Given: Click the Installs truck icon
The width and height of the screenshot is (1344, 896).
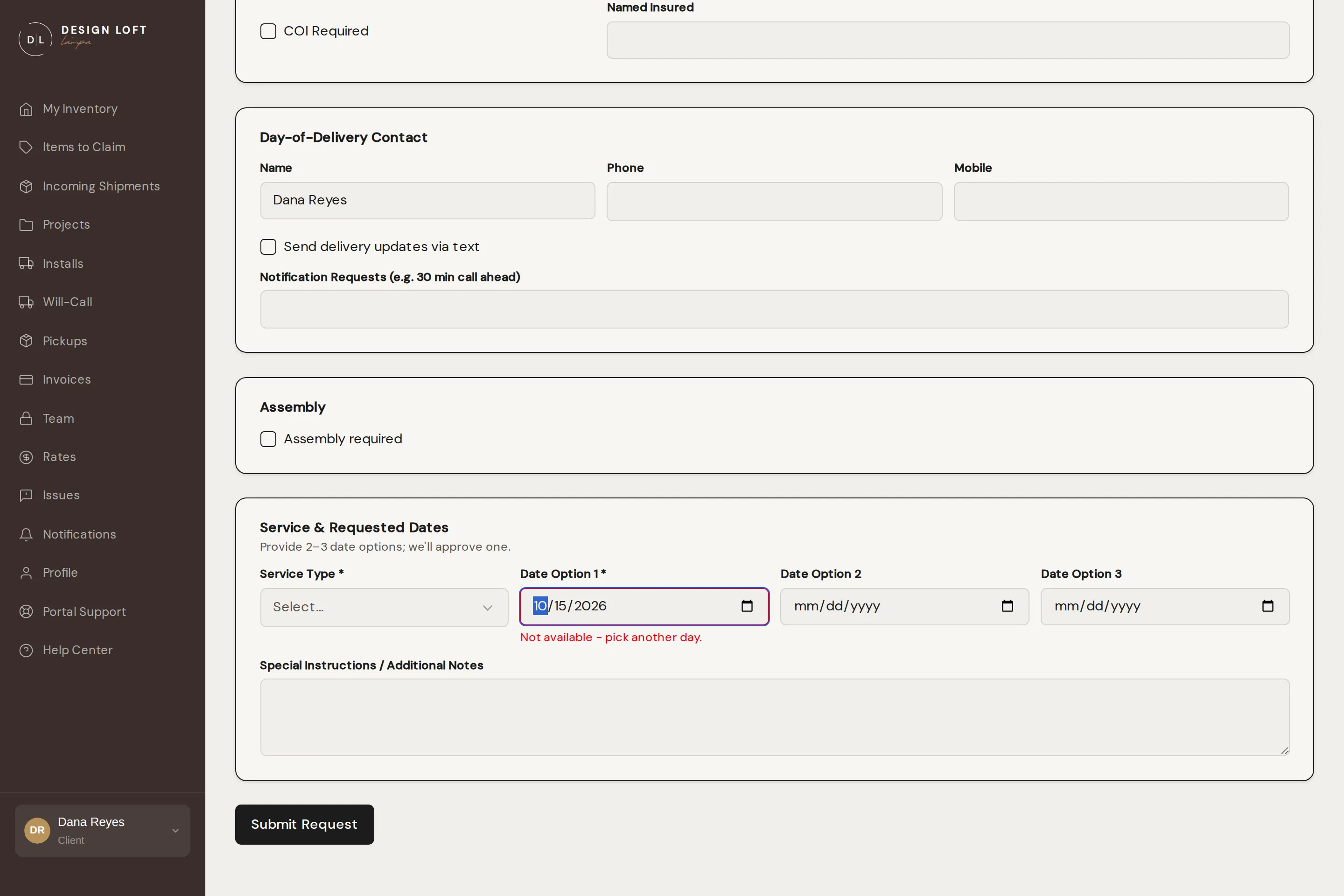Looking at the screenshot, I should click(x=26, y=263).
